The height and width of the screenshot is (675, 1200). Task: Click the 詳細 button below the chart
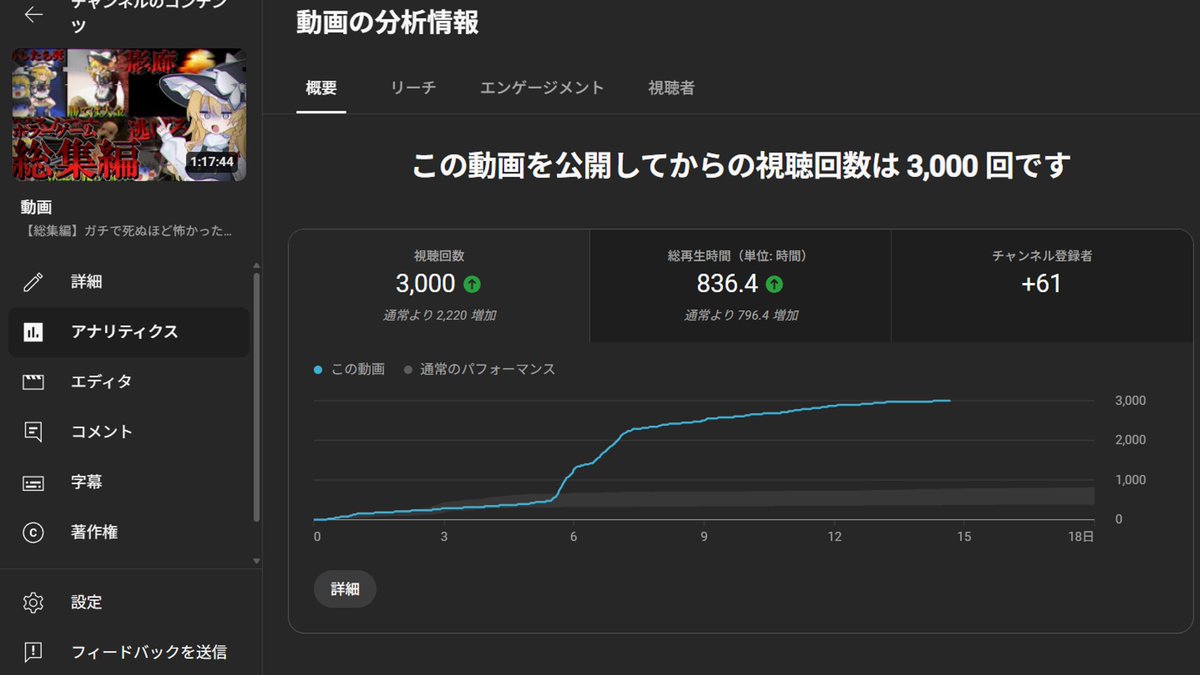pos(345,589)
